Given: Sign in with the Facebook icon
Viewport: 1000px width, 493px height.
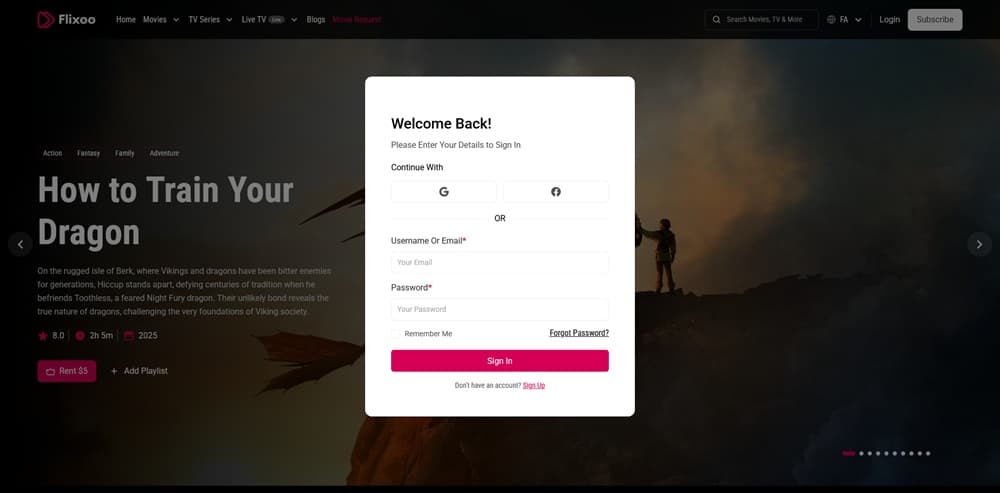Looking at the screenshot, I should point(556,191).
